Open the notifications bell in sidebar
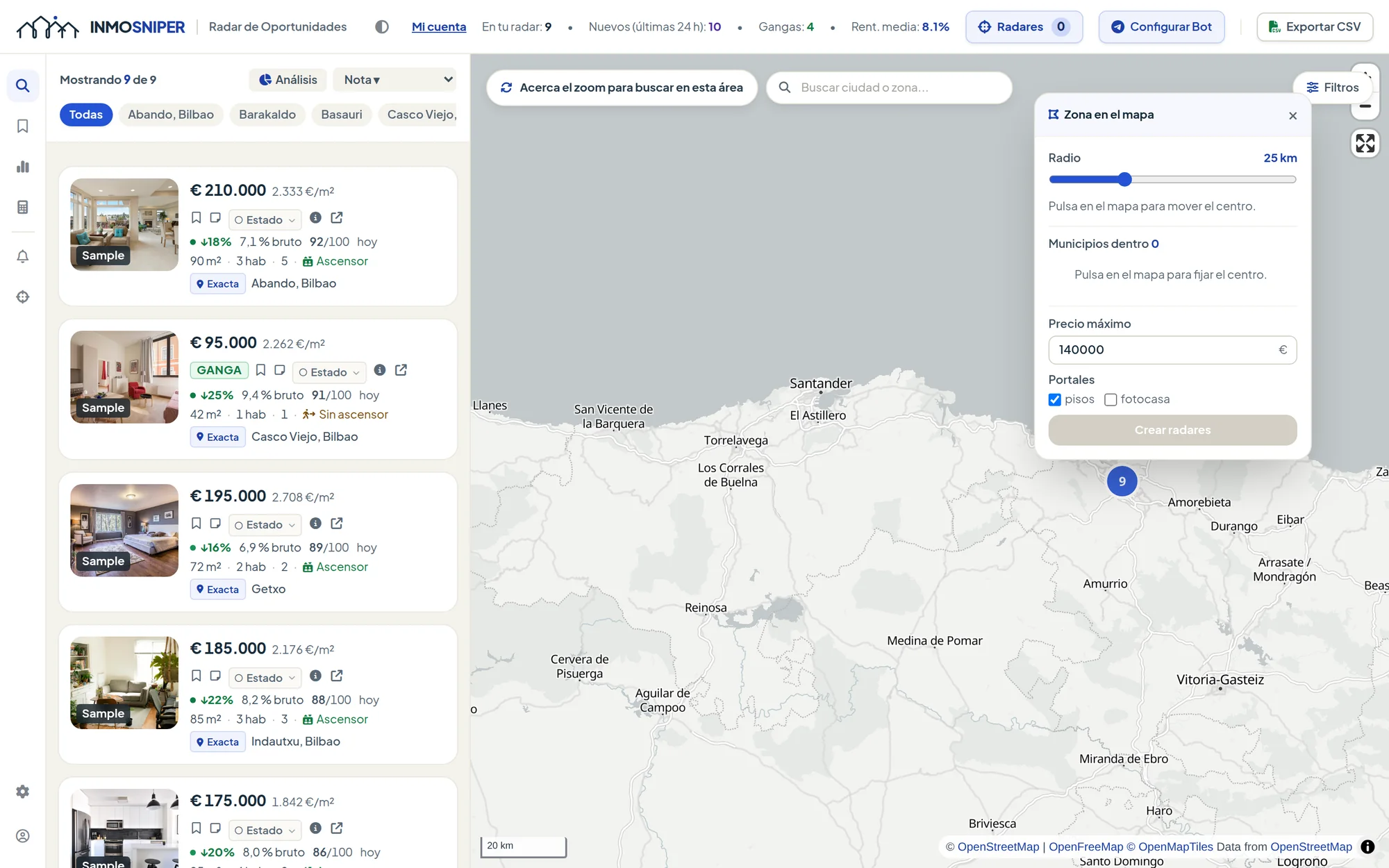This screenshot has width=1389, height=868. (x=23, y=256)
